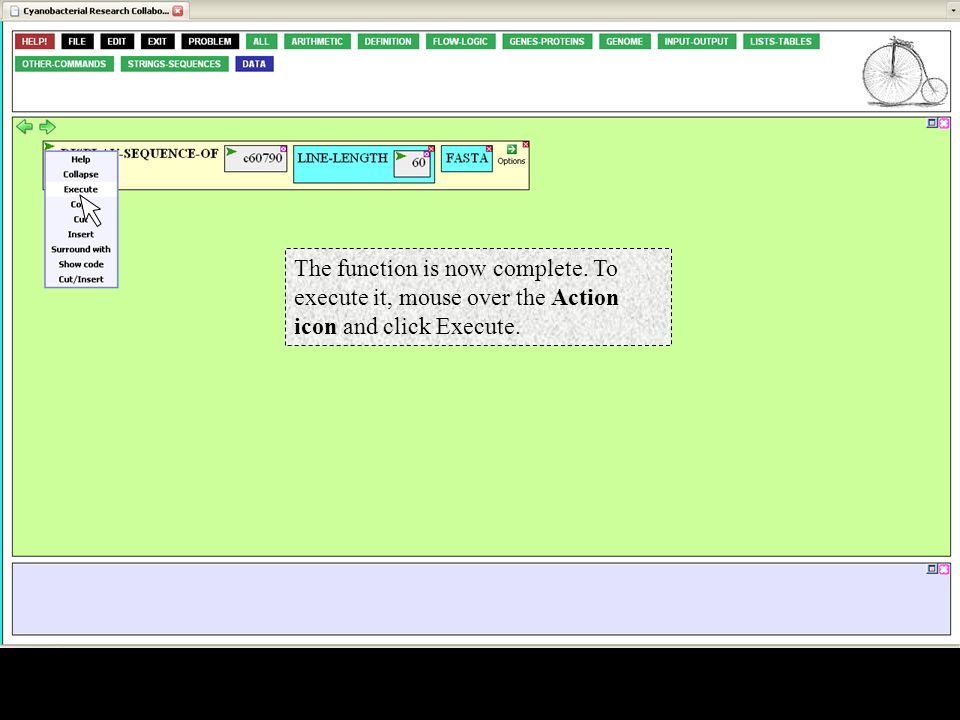This screenshot has height=720, width=960.
Task: Choose Insert from the action menu
Action: tap(81, 234)
